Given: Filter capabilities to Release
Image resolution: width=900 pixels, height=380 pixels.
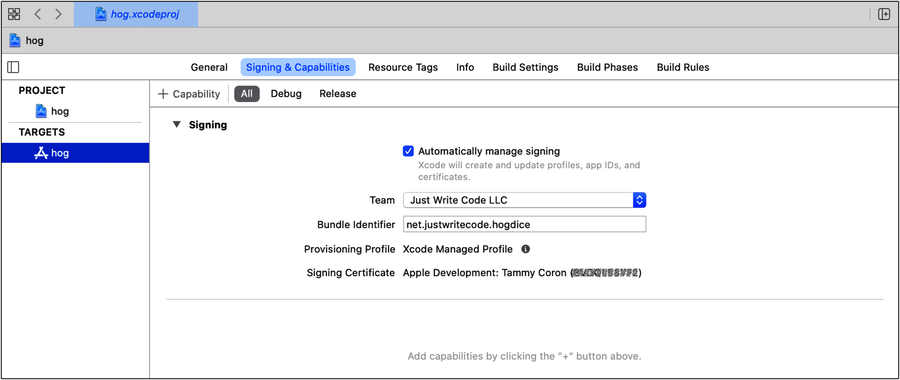Looking at the screenshot, I should click(x=338, y=94).
